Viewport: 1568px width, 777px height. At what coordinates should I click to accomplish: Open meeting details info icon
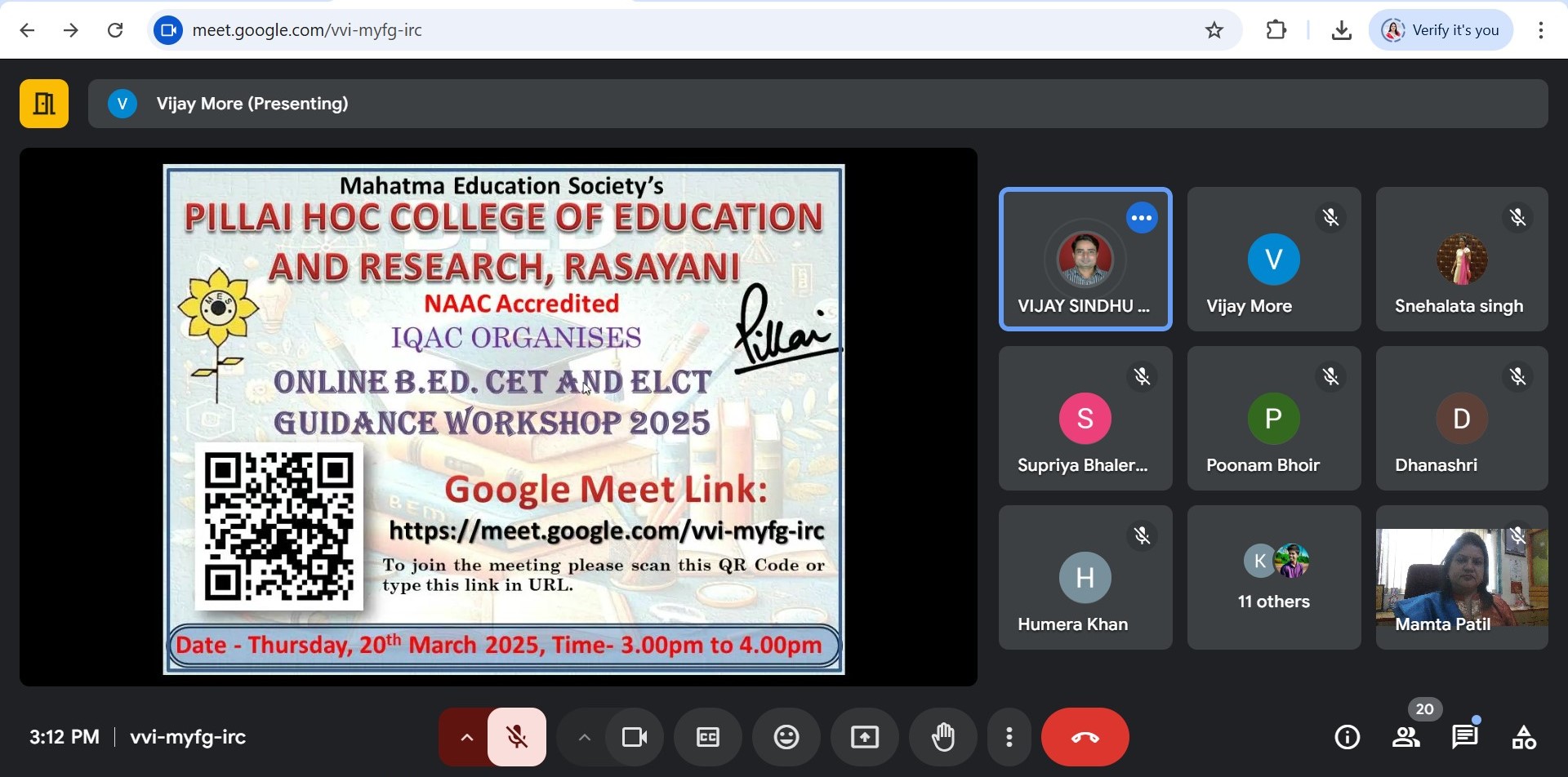coord(1347,738)
